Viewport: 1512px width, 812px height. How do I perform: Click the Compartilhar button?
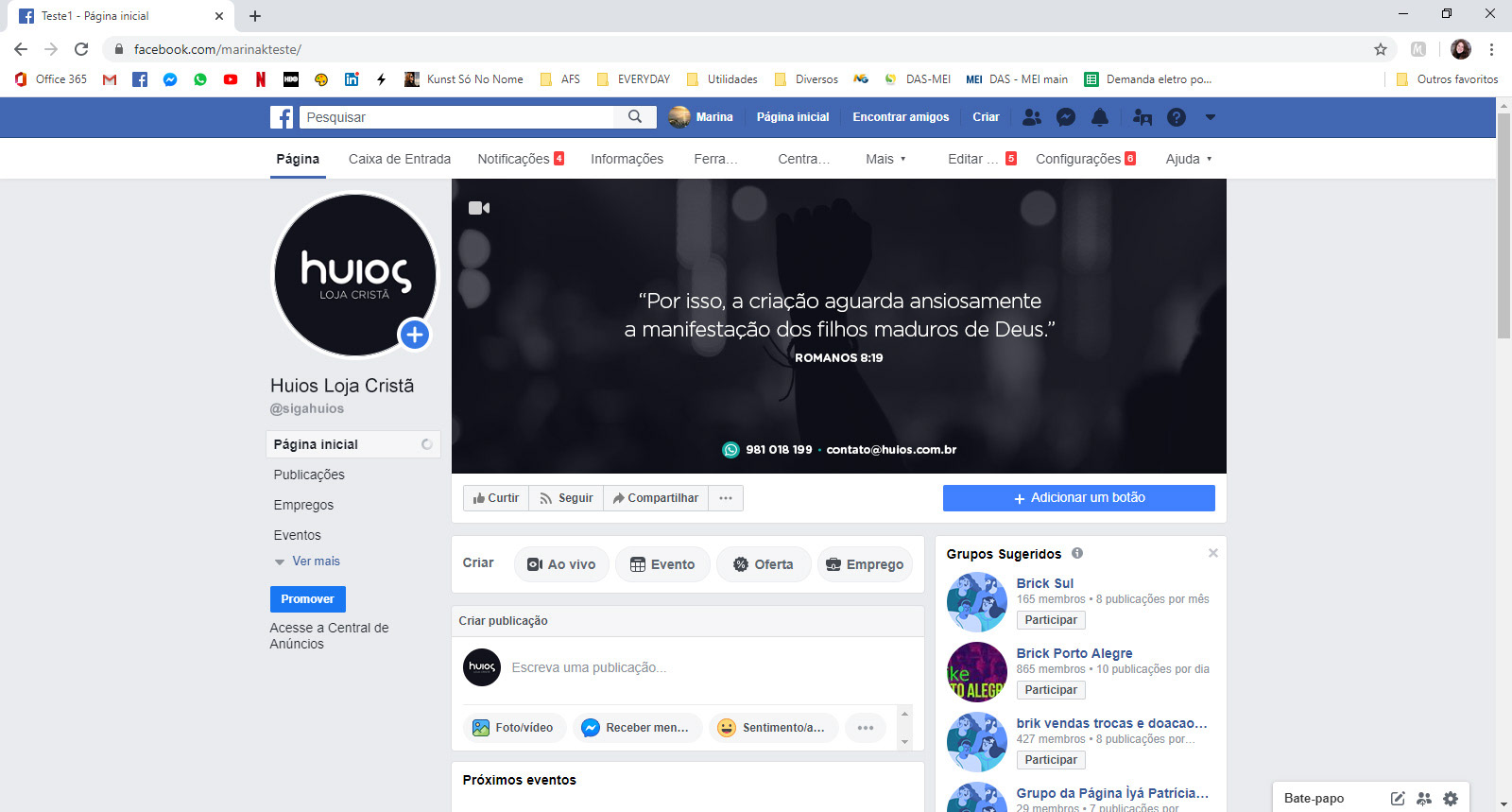tap(656, 498)
